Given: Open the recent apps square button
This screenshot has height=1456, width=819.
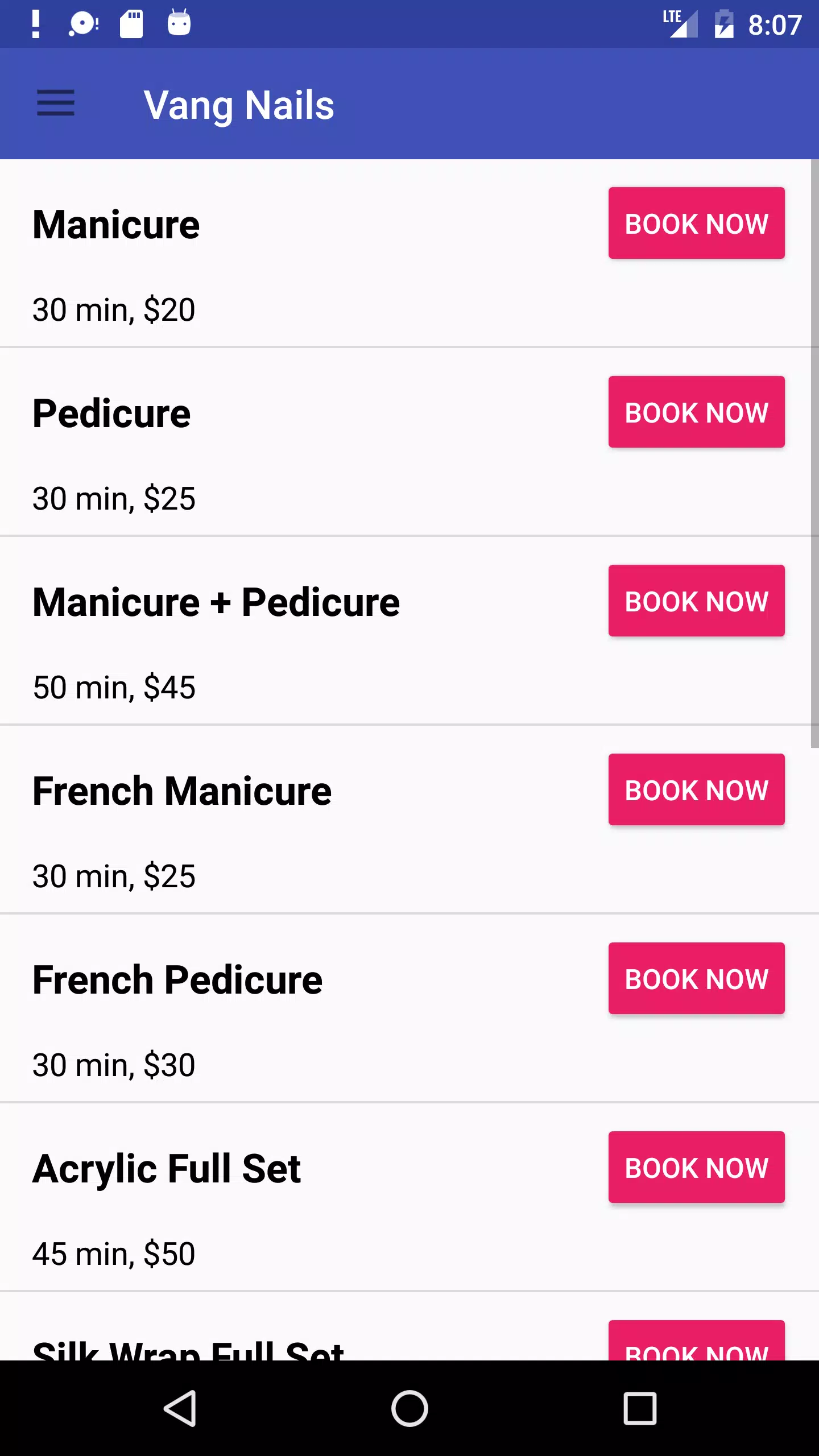Looking at the screenshot, I should click(x=640, y=1408).
